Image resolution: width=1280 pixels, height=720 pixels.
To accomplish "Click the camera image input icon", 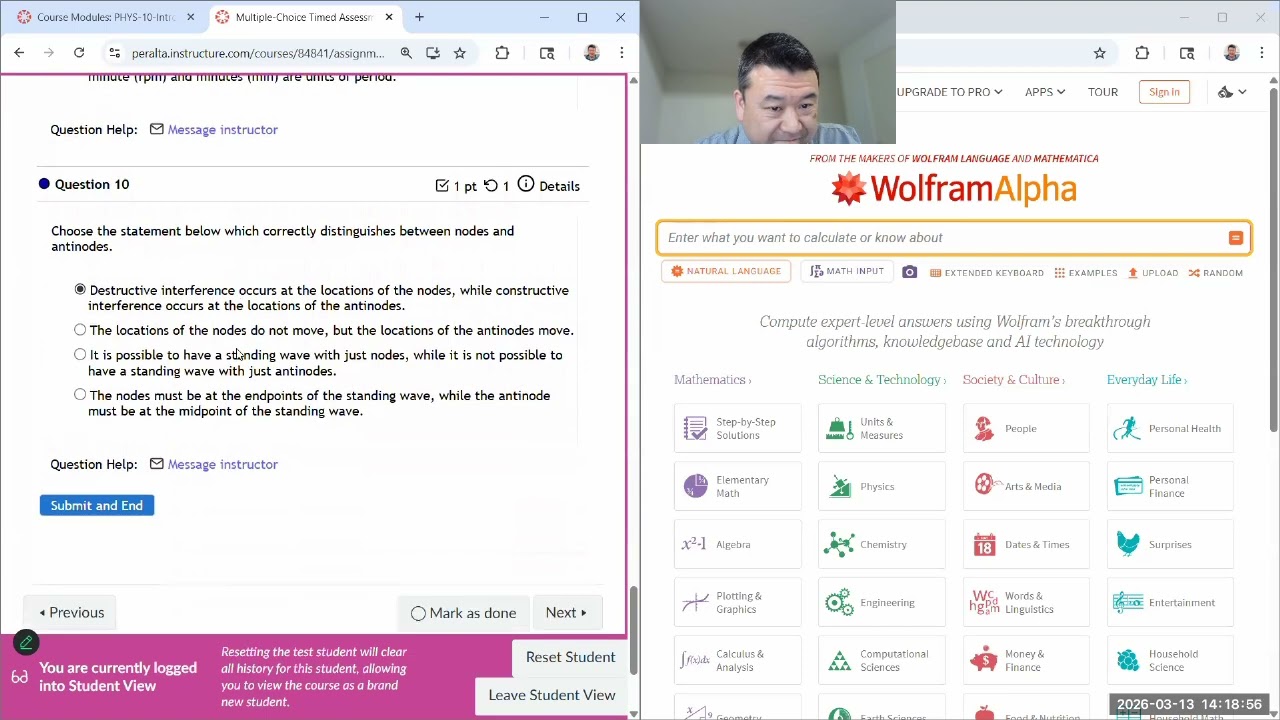I will pos(909,272).
